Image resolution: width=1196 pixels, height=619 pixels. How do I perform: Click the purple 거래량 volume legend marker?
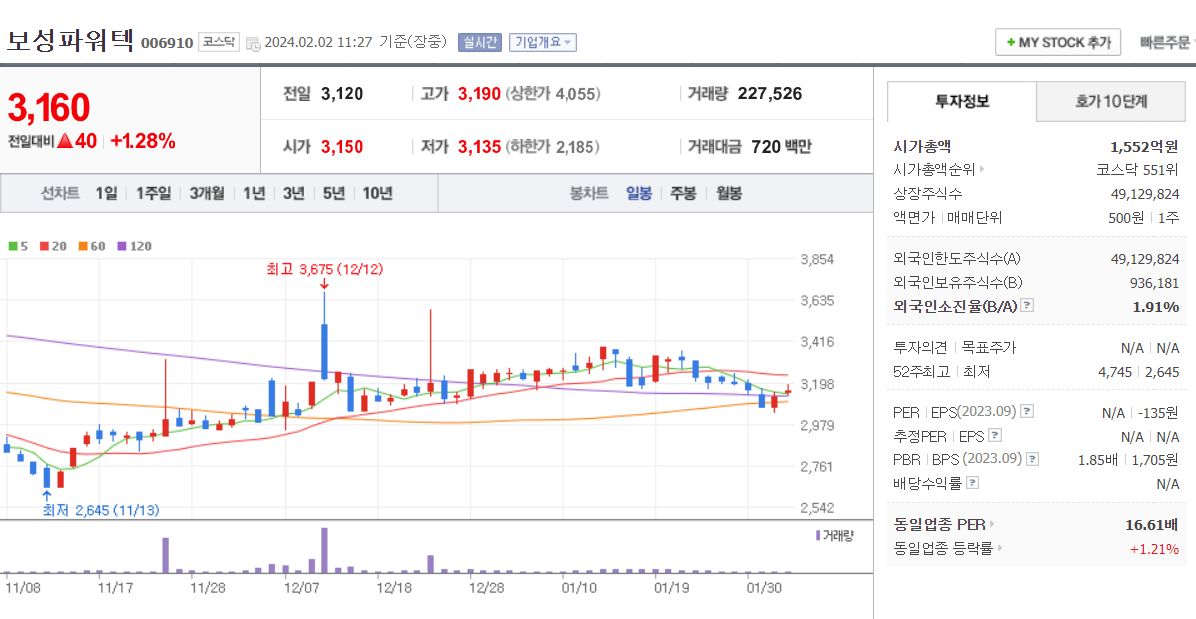pos(818,535)
